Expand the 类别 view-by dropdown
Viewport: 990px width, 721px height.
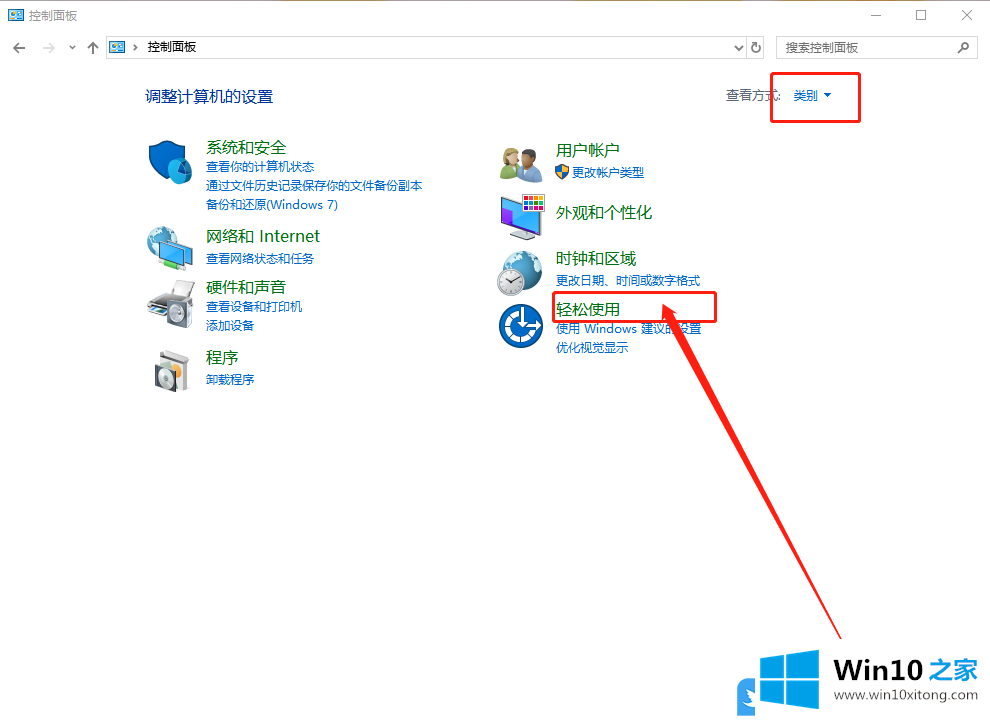(x=812, y=96)
